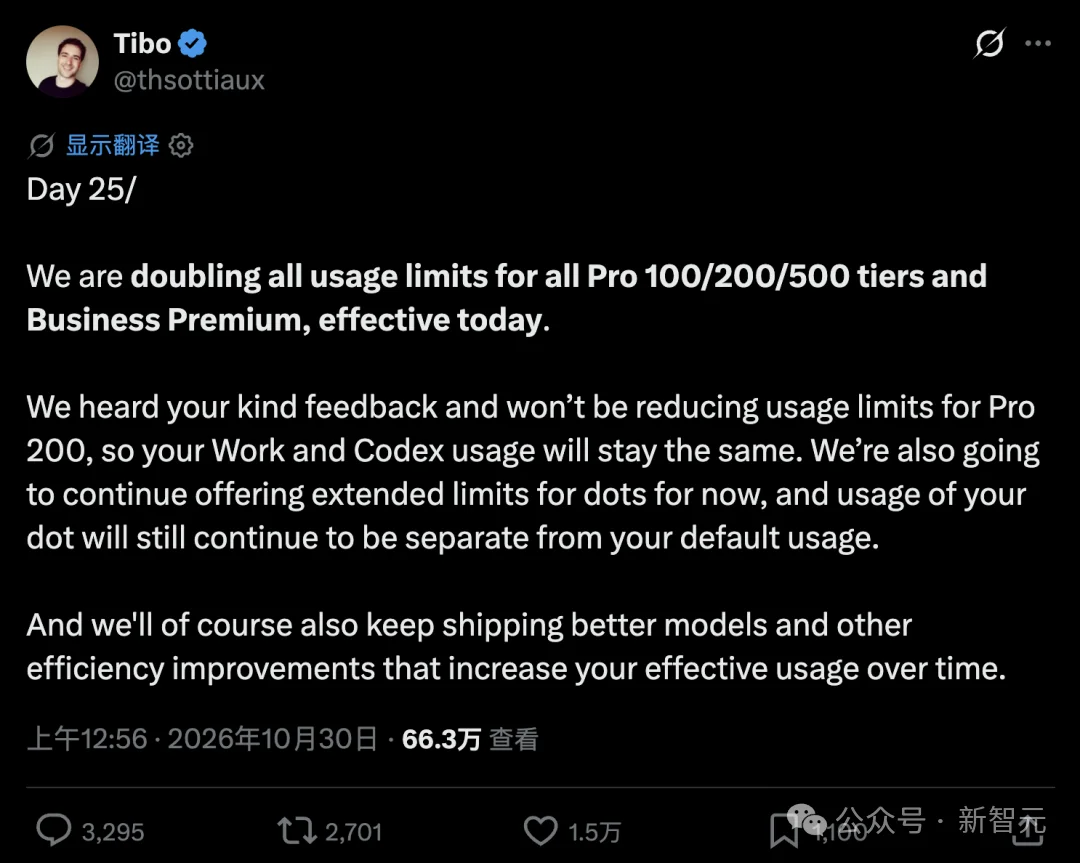Open the @thsottiaux handle link
The width and height of the screenshot is (1080, 863).
tap(189, 80)
